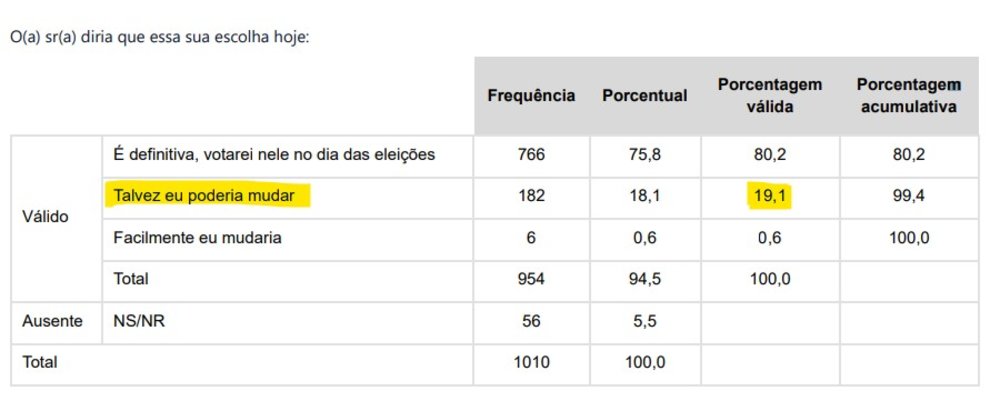
Task: Select the cumulative percentage 99,4 cell
Action: [909, 196]
